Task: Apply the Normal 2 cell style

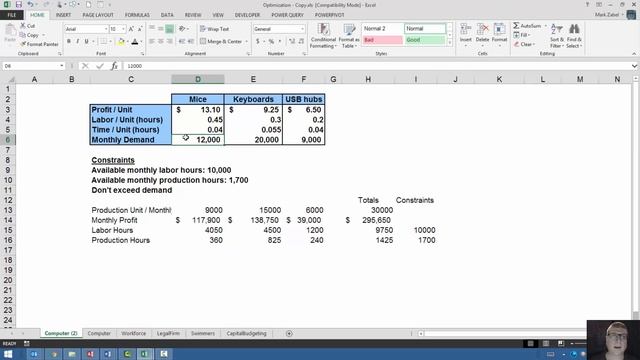Action: [x=382, y=29]
